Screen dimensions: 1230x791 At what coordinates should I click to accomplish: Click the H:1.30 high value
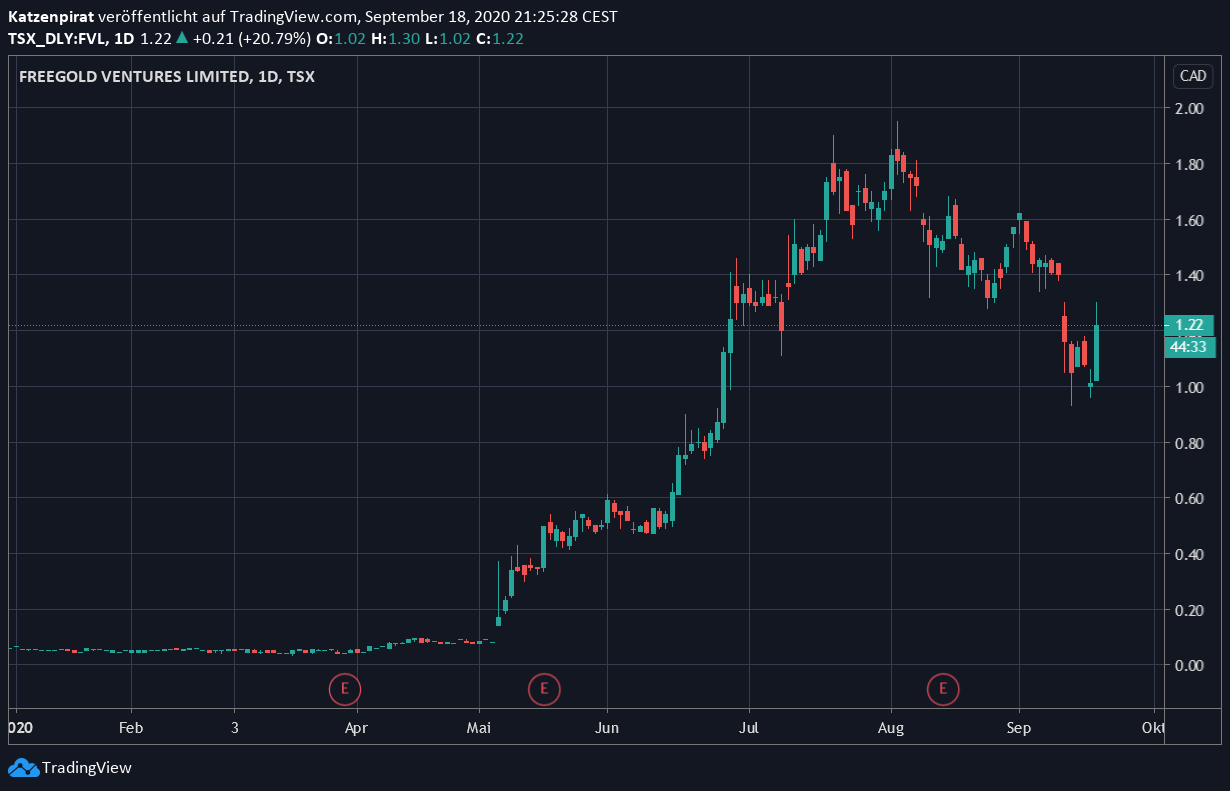pos(395,39)
